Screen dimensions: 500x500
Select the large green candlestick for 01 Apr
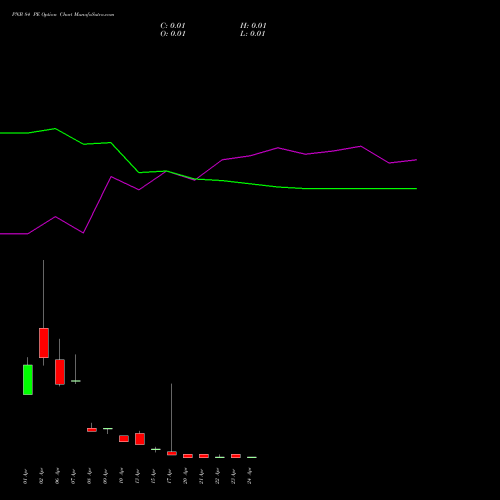coord(28,380)
